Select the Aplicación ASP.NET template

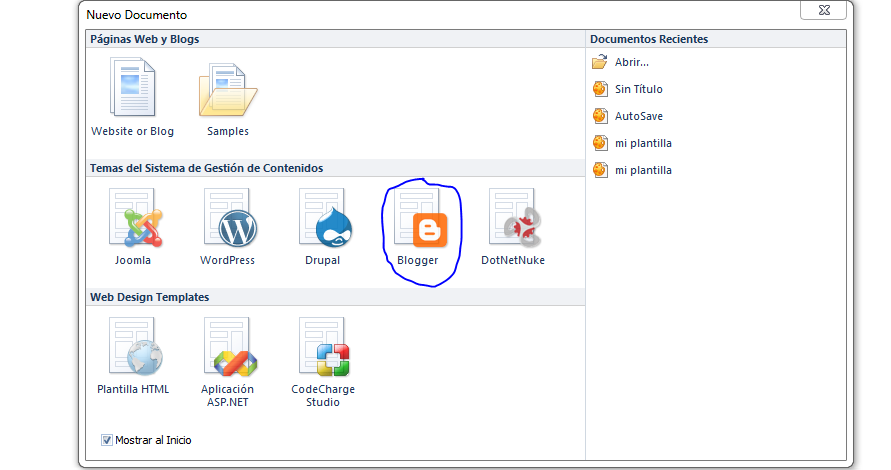pyautogui.click(x=227, y=362)
